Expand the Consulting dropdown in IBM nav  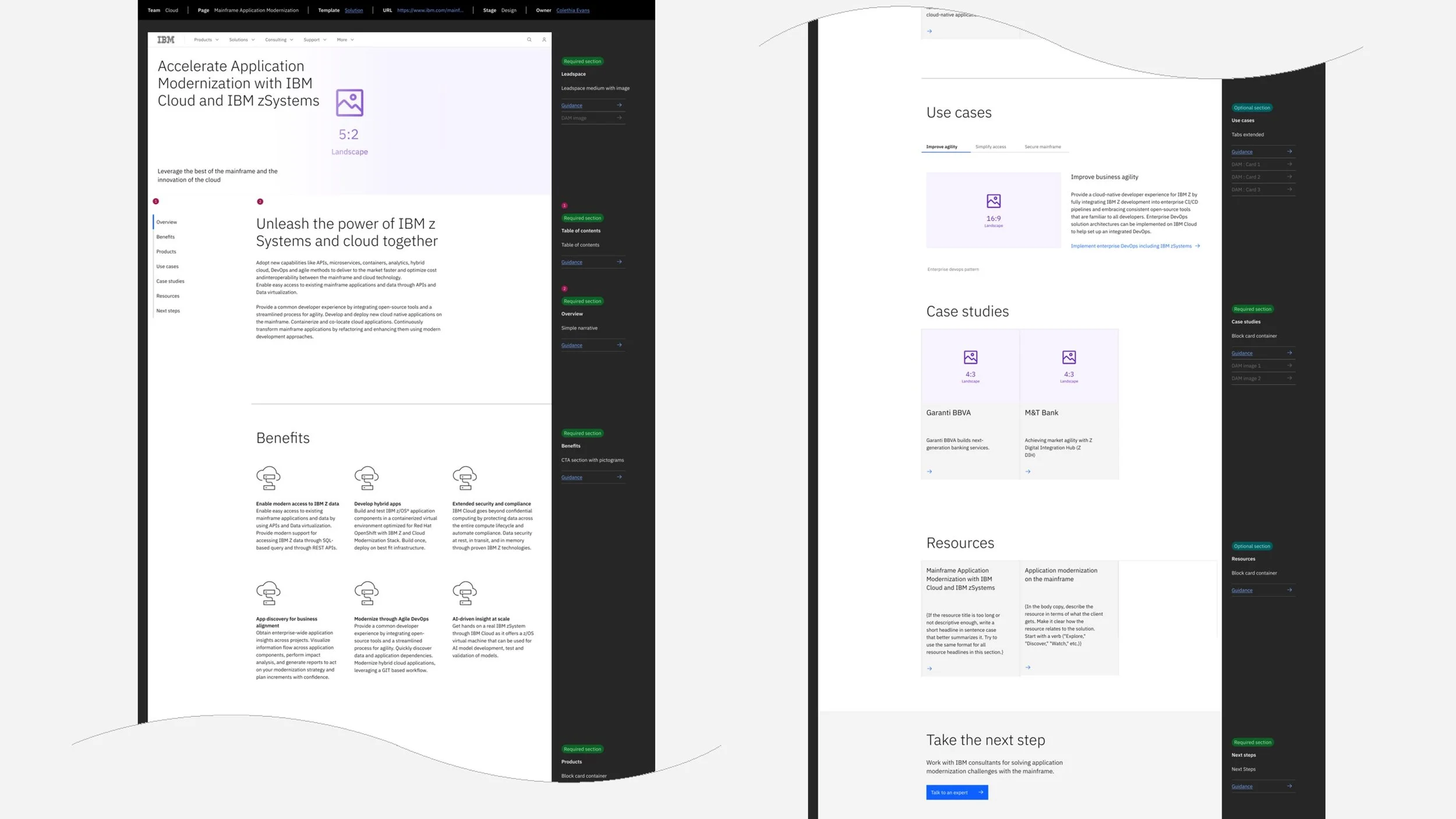point(279,40)
